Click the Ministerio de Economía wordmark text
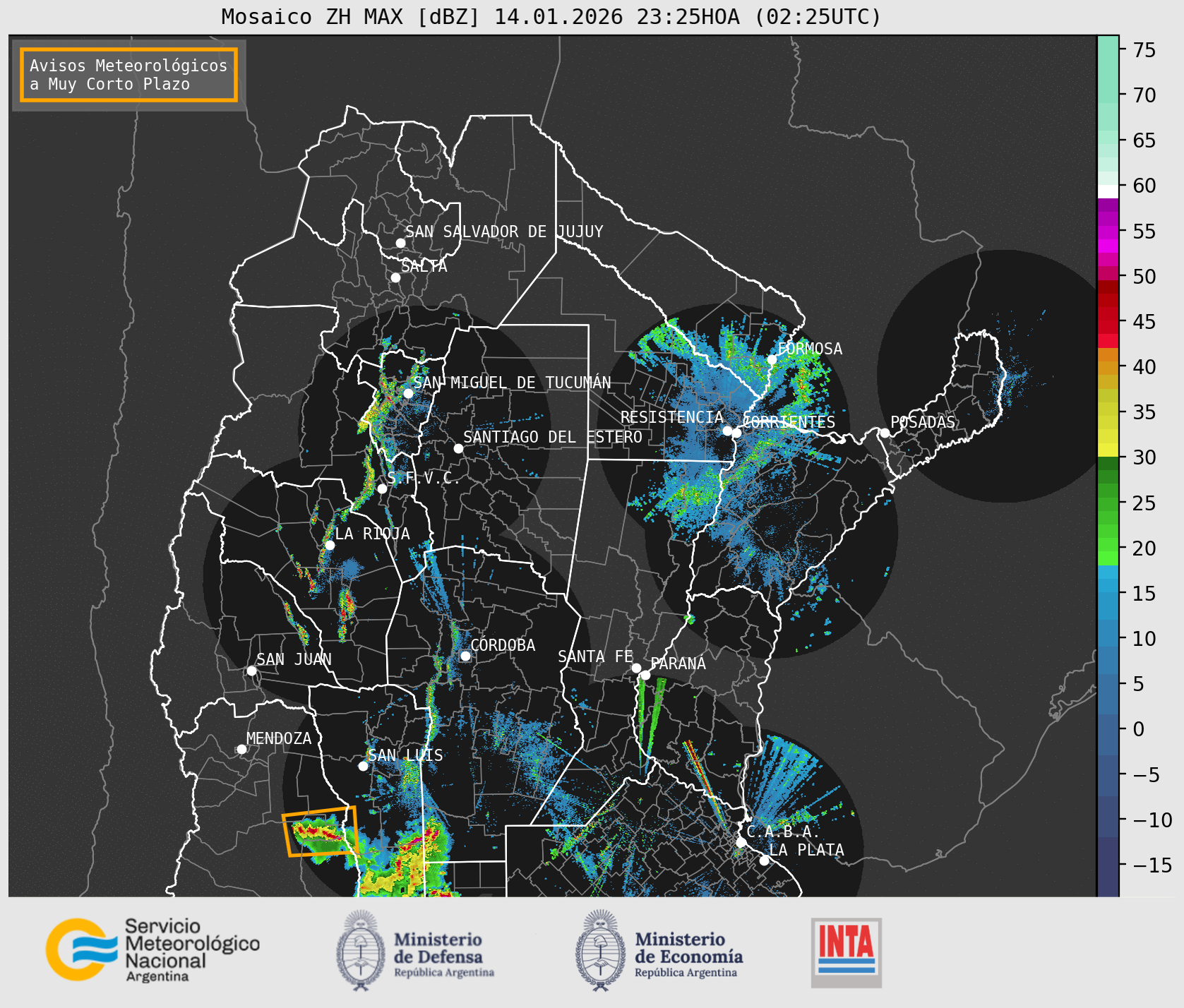 click(x=688, y=956)
